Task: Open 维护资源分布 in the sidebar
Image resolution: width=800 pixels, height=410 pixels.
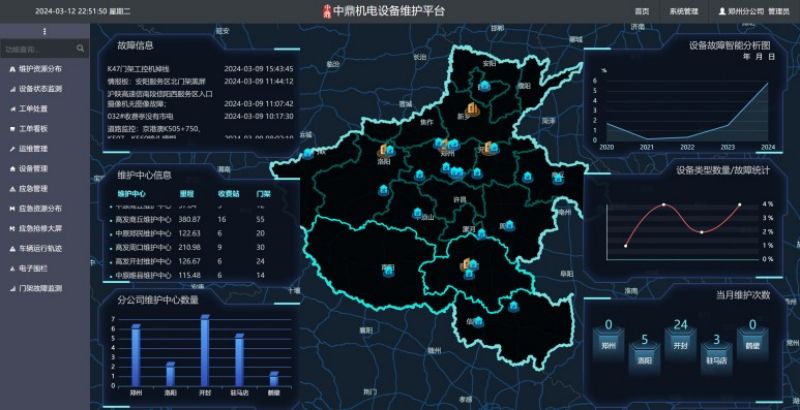Action: click(40, 69)
